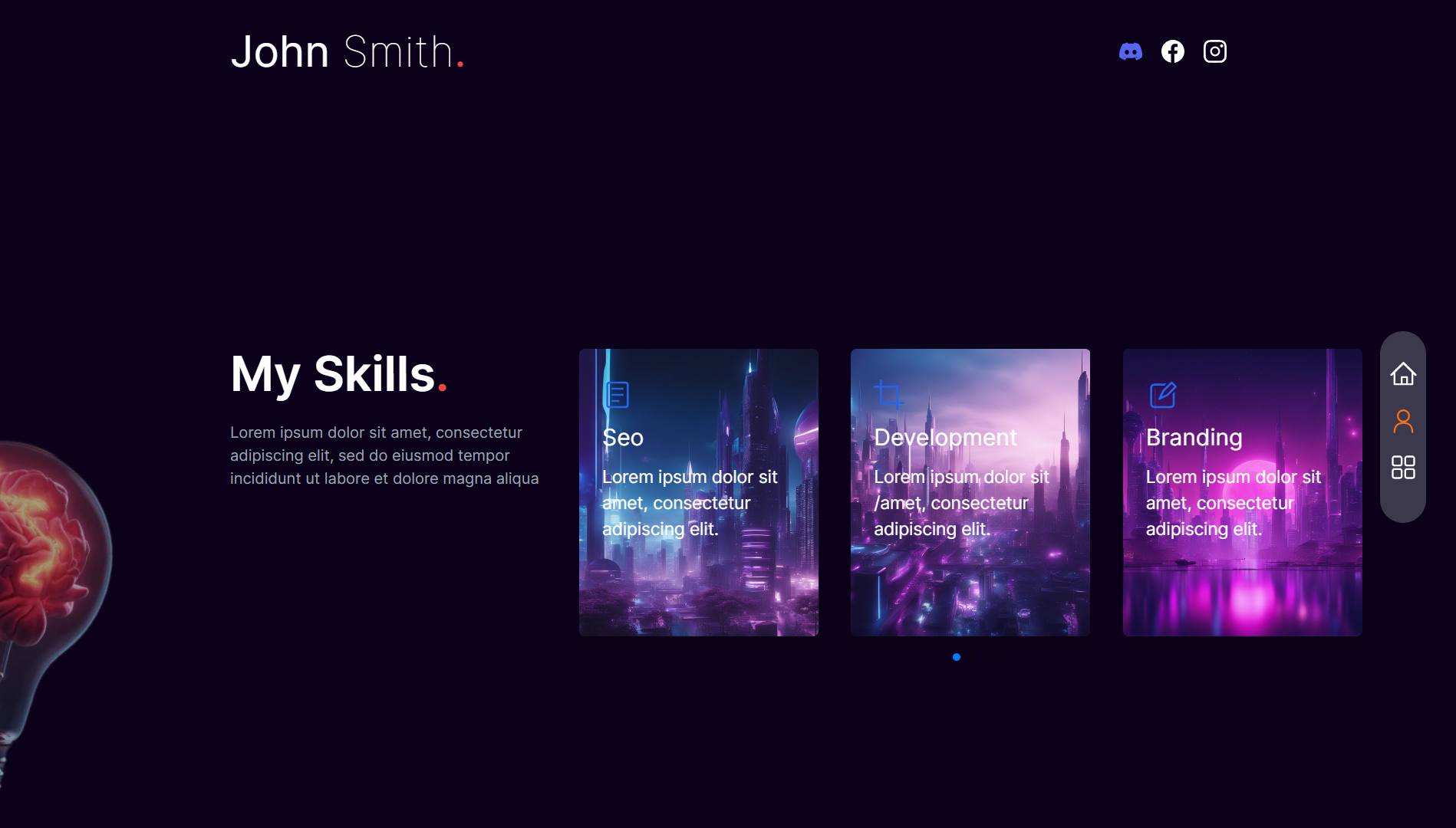Click the orange person icon in the sidebar
The width and height of the screenshot is (1456, 828).
coord(1404,421)
